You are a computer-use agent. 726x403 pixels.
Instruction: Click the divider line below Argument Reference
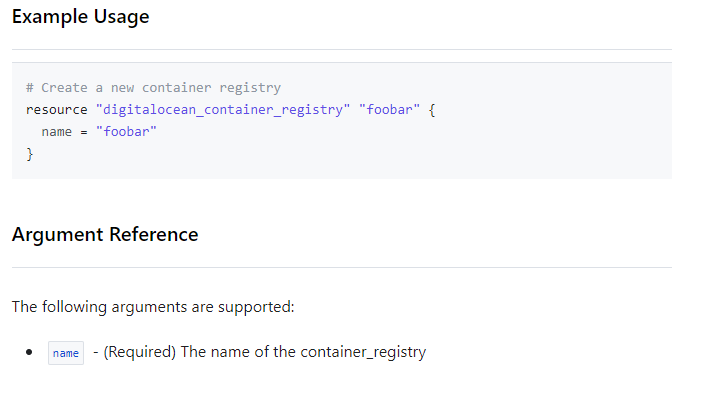coord(342,267)
